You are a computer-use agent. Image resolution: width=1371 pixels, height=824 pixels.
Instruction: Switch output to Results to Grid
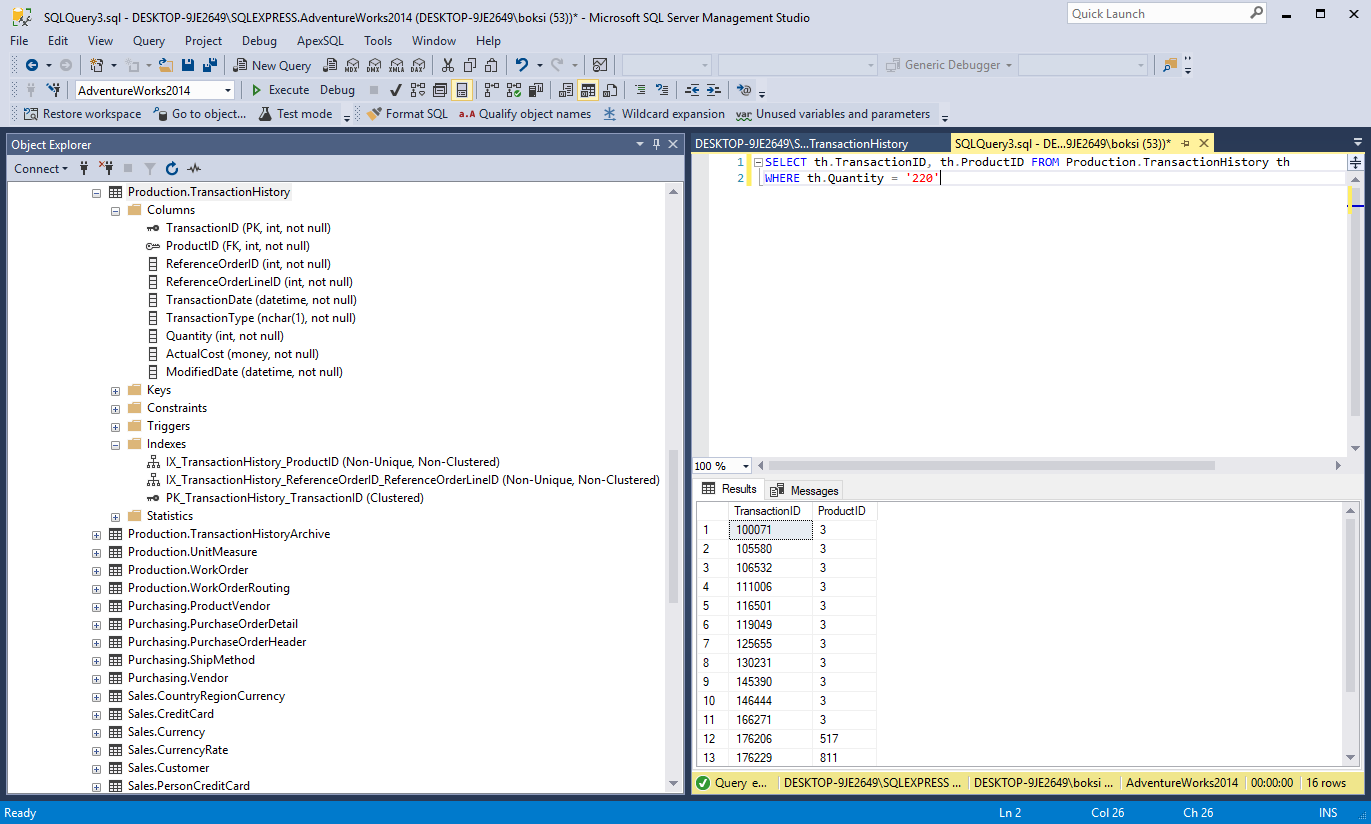click(x=588, y=90)
